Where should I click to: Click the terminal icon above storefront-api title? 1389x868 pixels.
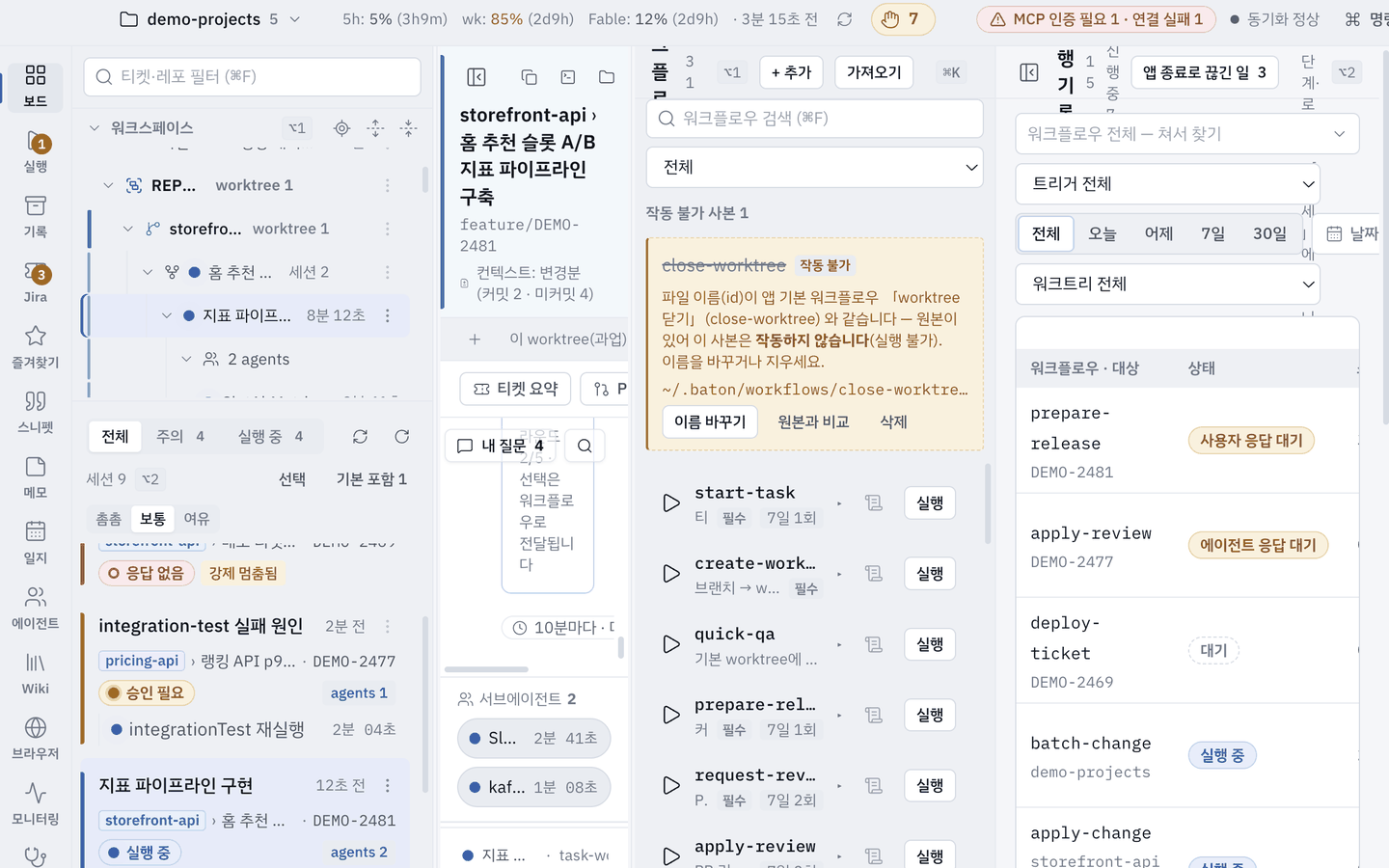[x=568, y=77]
